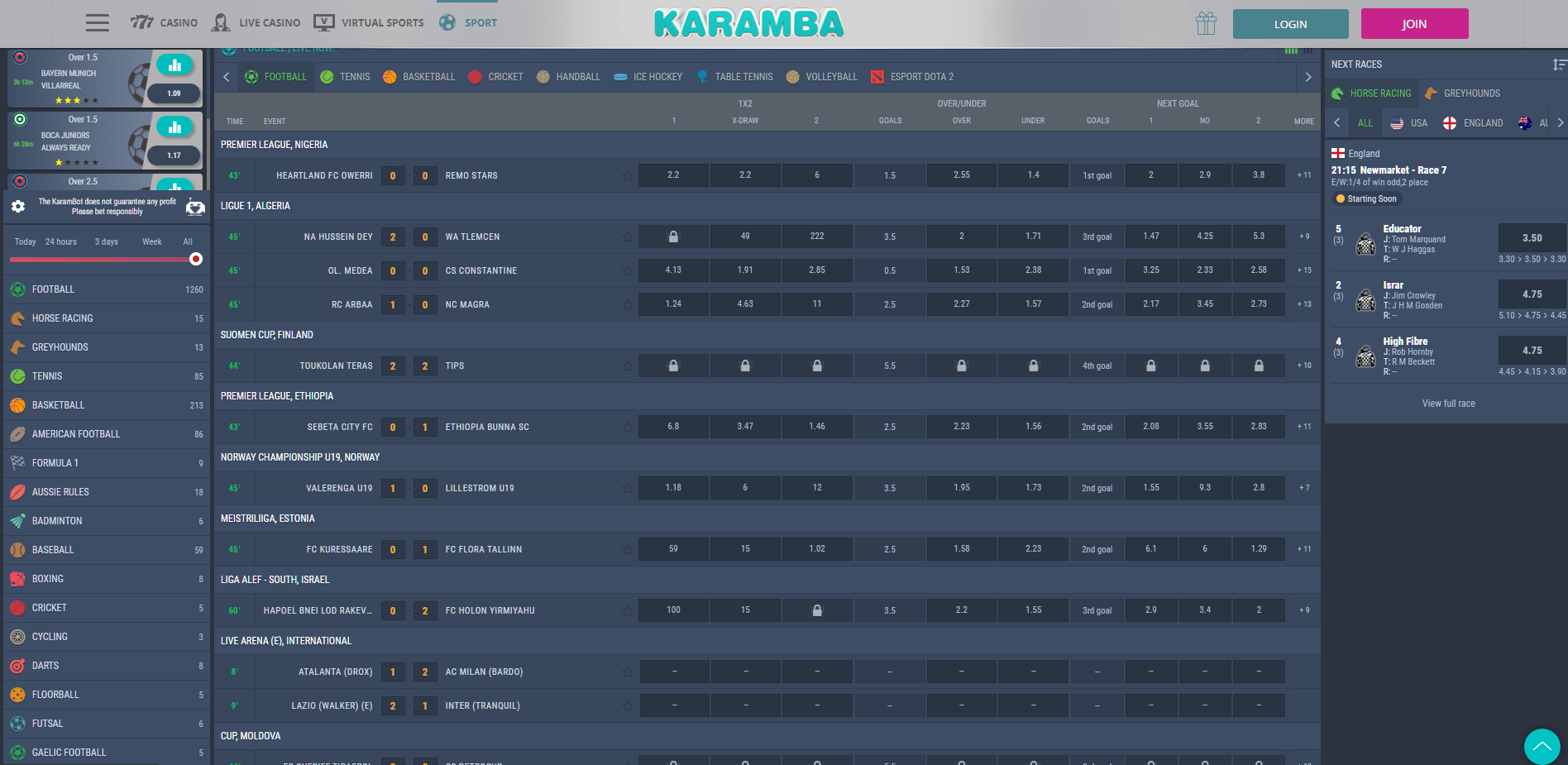Viewport: 1568px width, 765px height.
Task: Favorite the OL. Medea match star
Action: pyautogui.click(x=628, y=270)
